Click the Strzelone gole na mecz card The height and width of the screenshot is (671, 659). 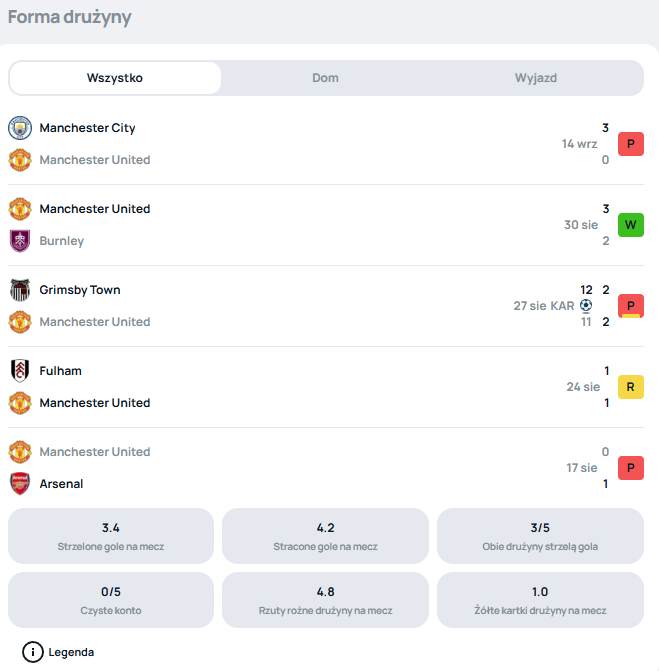click(111, 536)
